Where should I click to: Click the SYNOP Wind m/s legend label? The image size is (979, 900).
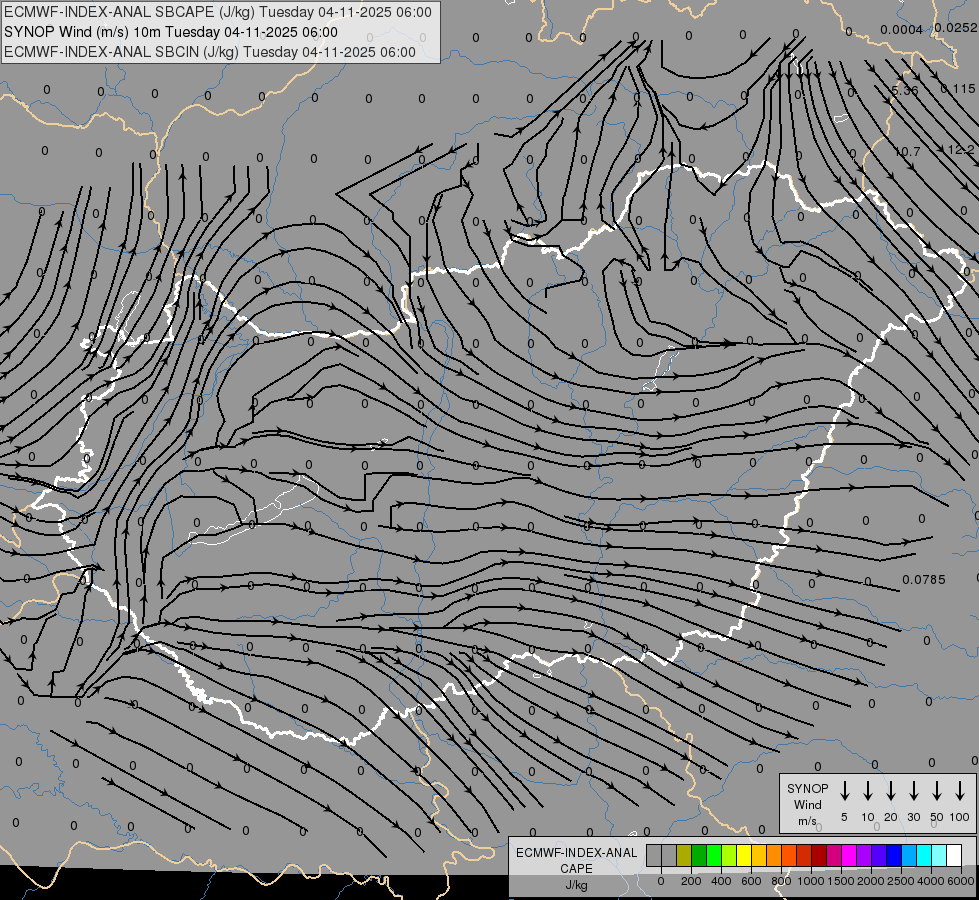pyautogui.click(x=807, y=804)
